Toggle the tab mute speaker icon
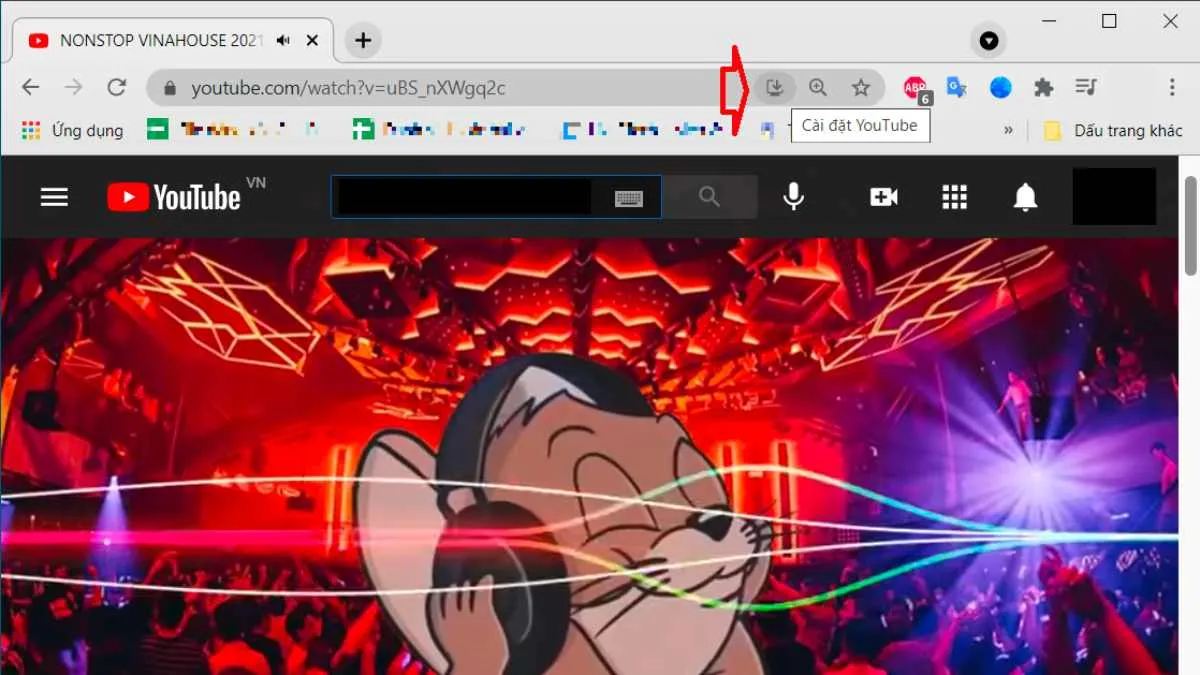 click(282, 40)
